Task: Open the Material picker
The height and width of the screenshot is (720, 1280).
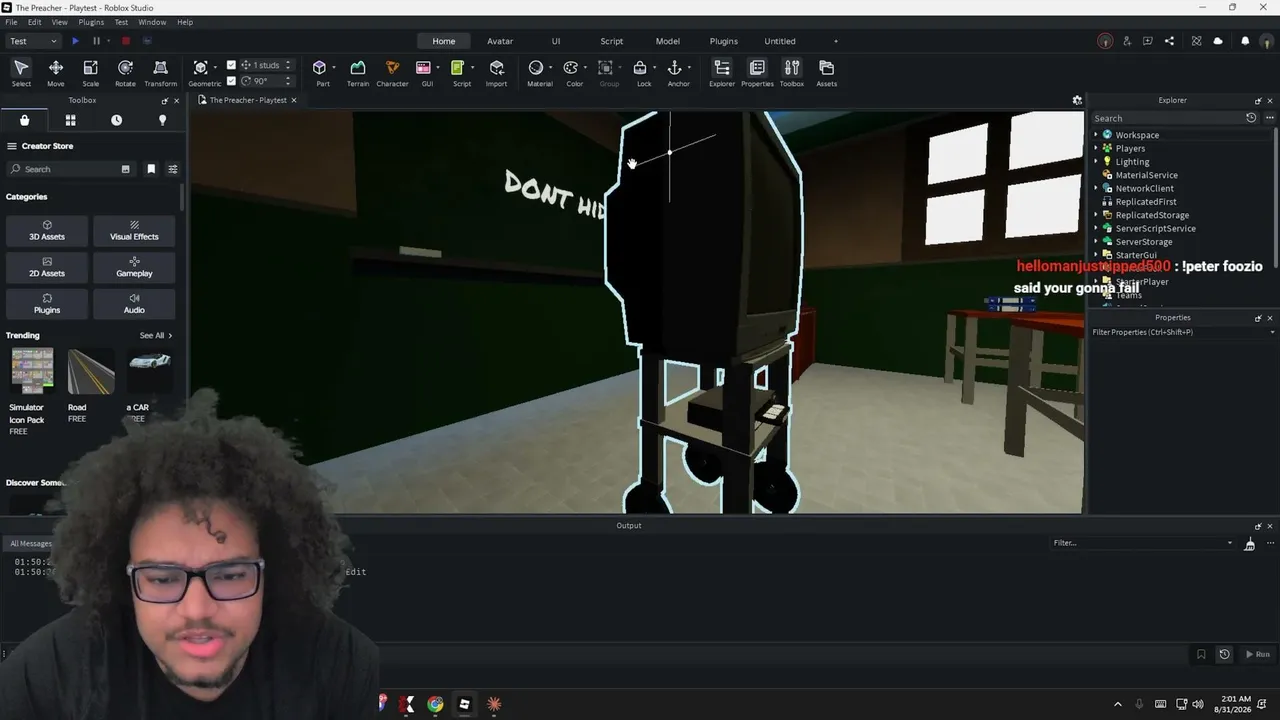Action: point(539,73)
